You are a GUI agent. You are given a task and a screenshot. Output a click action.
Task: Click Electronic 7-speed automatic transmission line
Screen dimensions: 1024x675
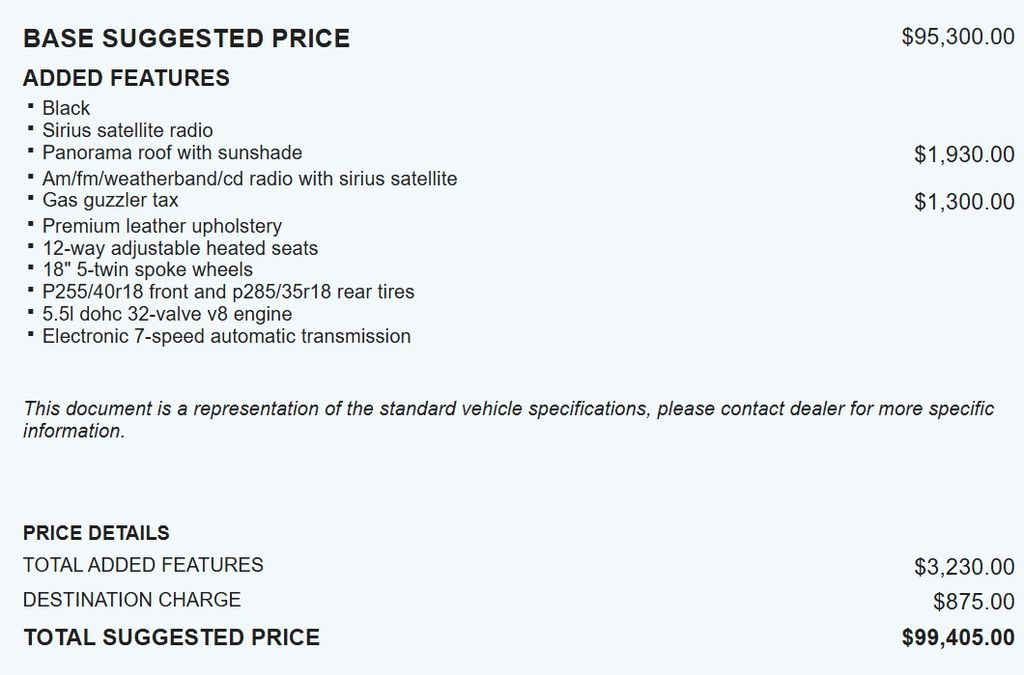(x=226, y=336)
